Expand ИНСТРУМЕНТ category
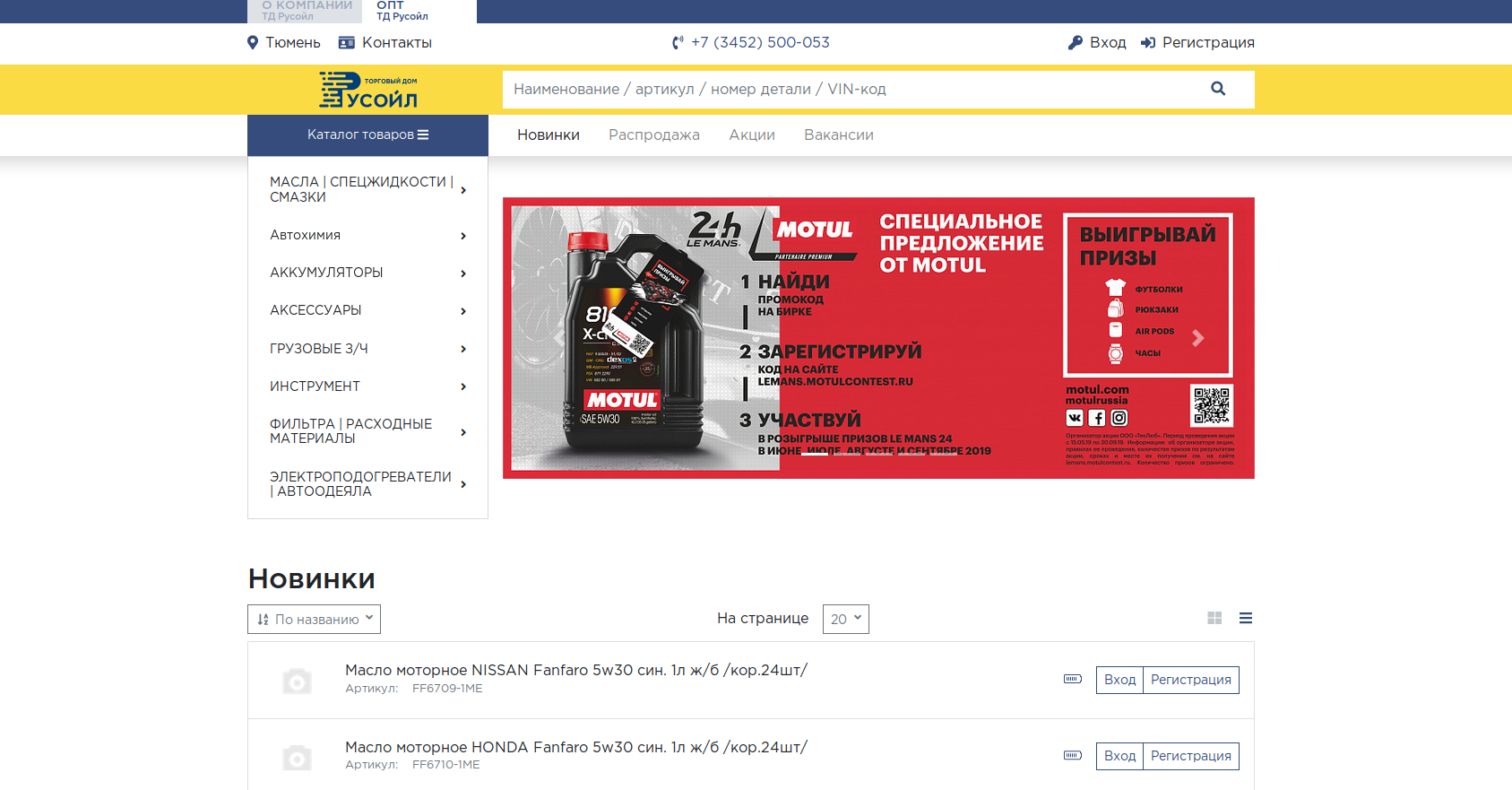 367,386
